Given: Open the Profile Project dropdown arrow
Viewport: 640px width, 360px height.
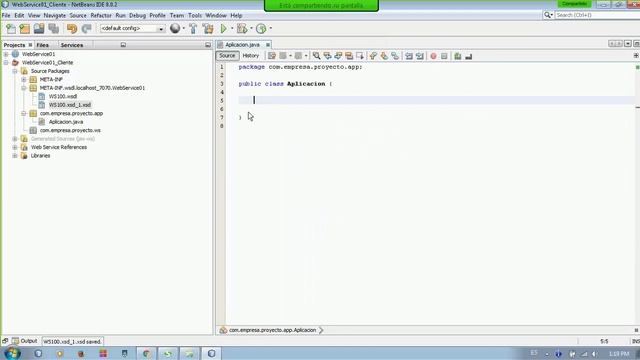Looking at the screenshot, I should 271,29.
